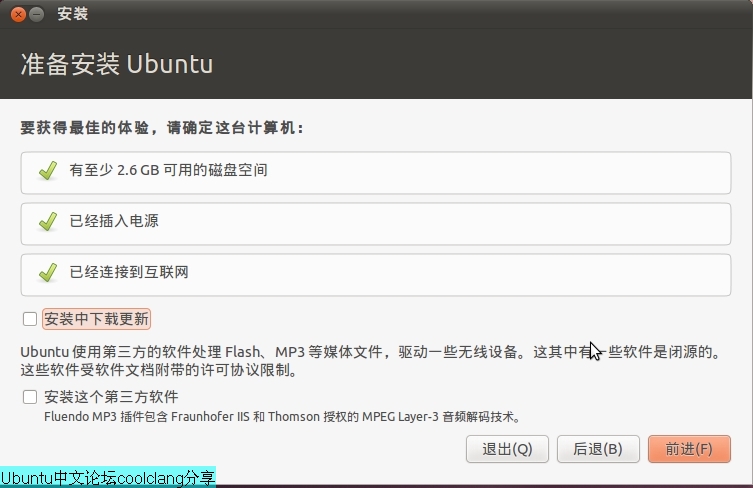Click the 安装 window title text
The width and height of the screenshot is (753, 488).
(x=73, y=14)
